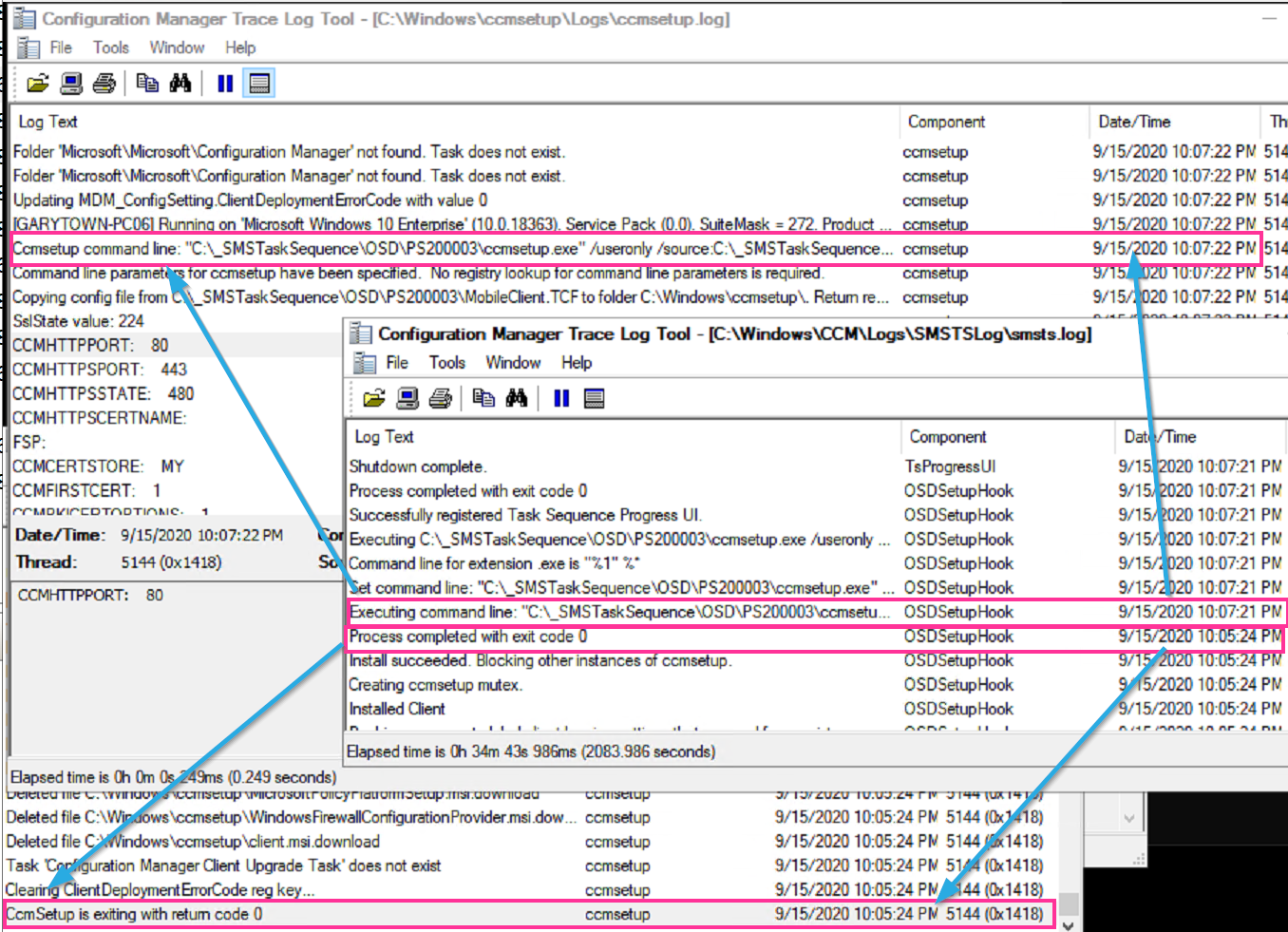Viewport: 1288px width, 932px height.
Task: Click the Open folder icon in smsts.log toolbar
Action: (x=374, y=398)
